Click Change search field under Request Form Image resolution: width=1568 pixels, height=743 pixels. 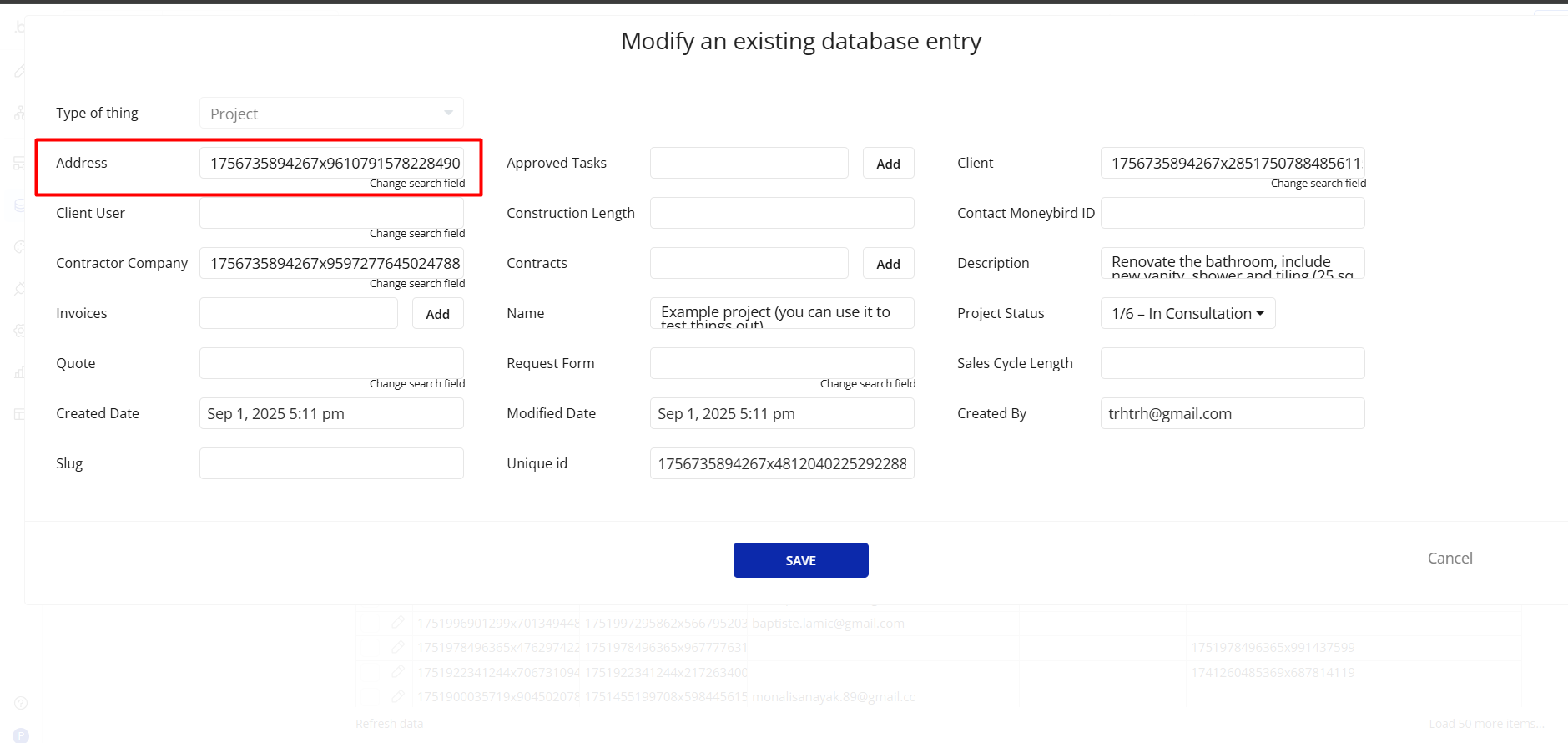(x=867, y=384)
